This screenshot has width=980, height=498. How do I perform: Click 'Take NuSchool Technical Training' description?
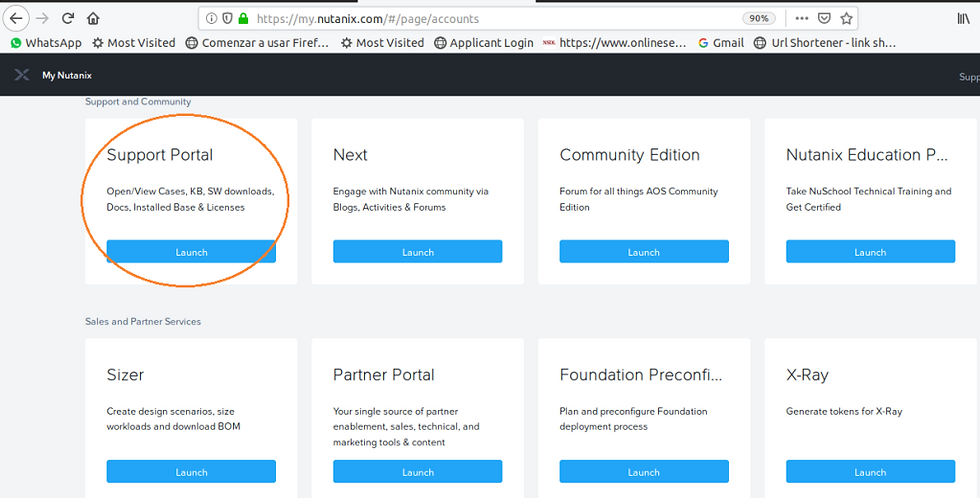click(869, 199)
